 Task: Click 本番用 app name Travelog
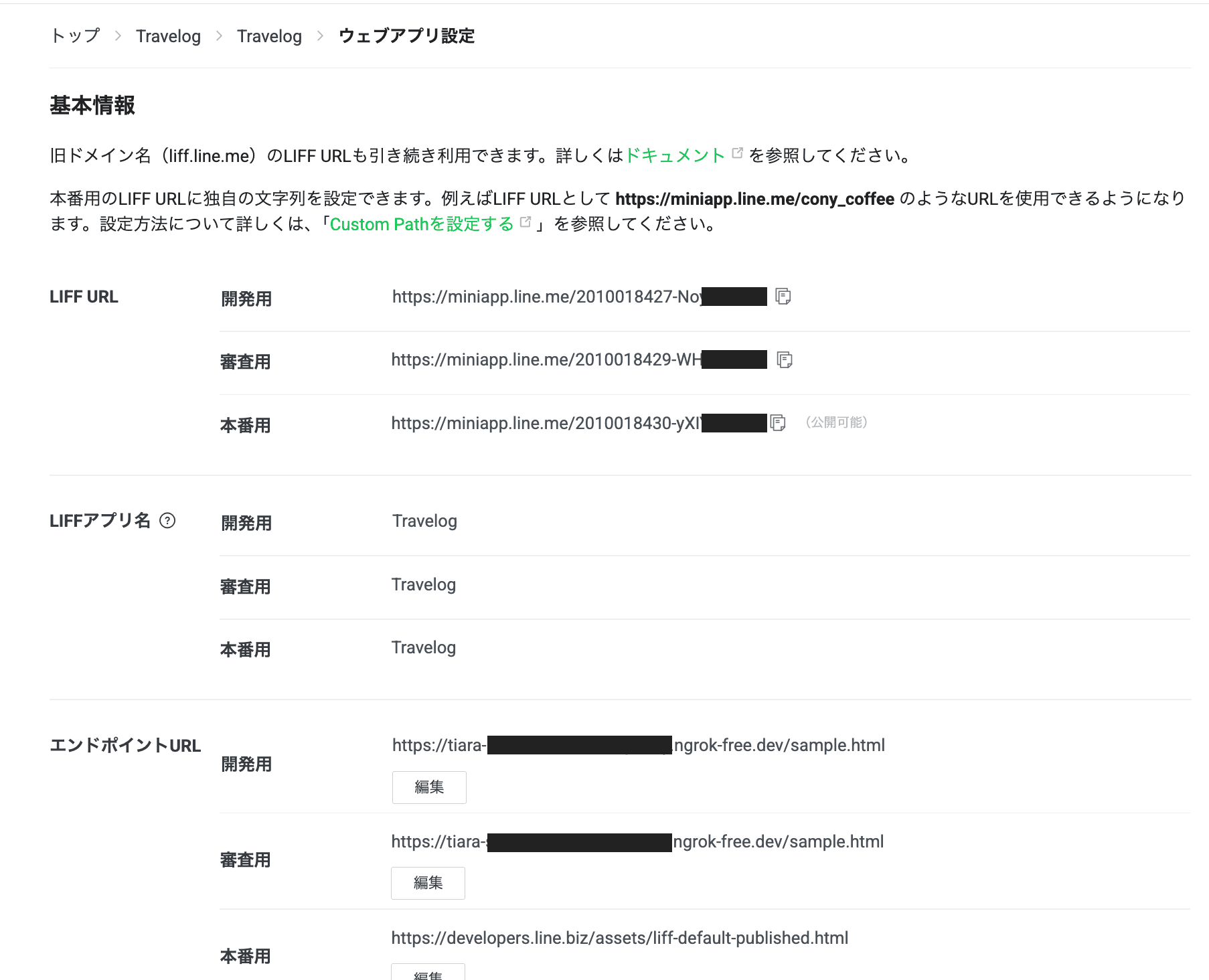(424, 647)
